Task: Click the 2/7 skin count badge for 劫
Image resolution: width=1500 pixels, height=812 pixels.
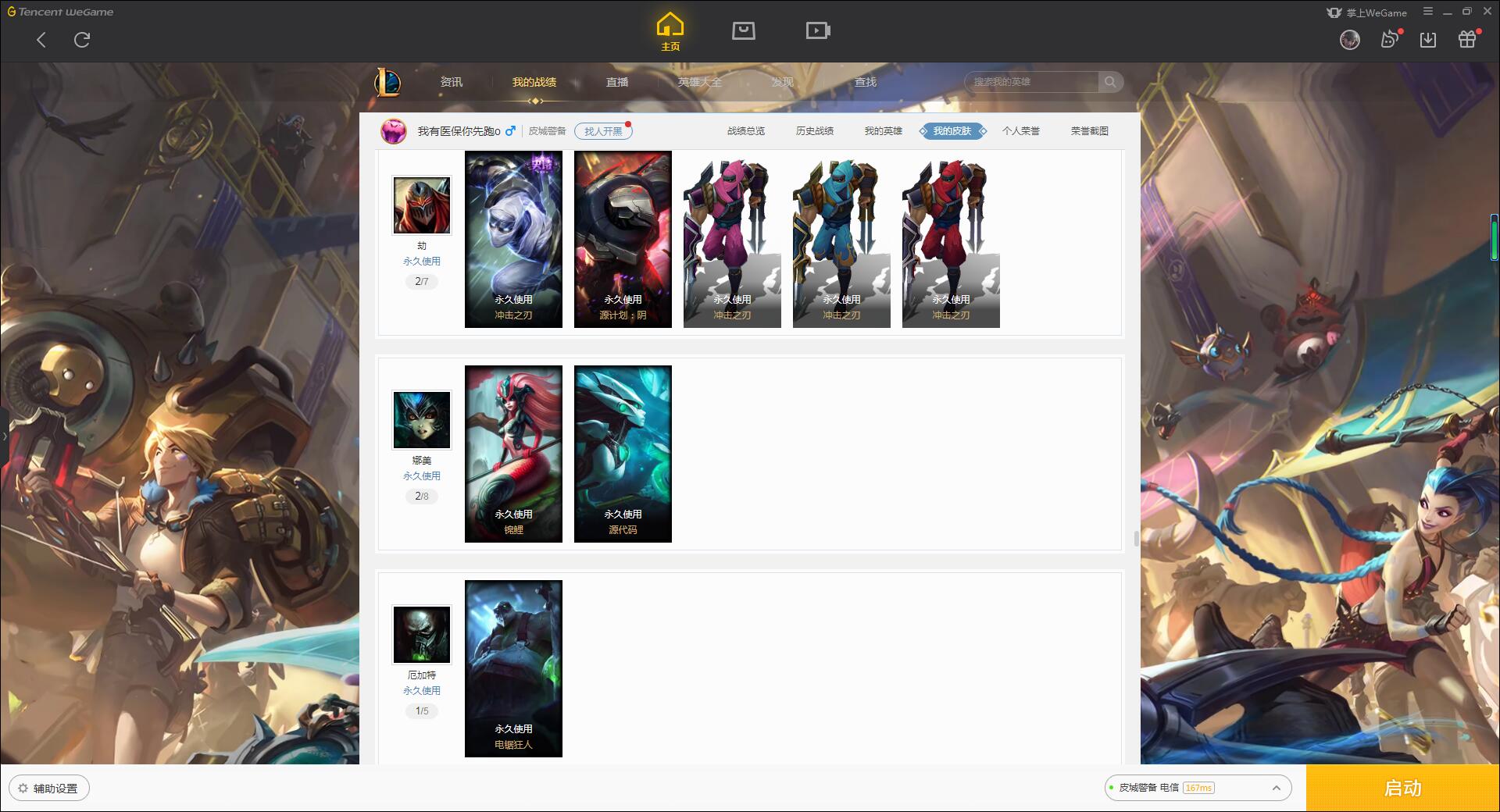Action: pyautogui.click(x=422, y=281)
